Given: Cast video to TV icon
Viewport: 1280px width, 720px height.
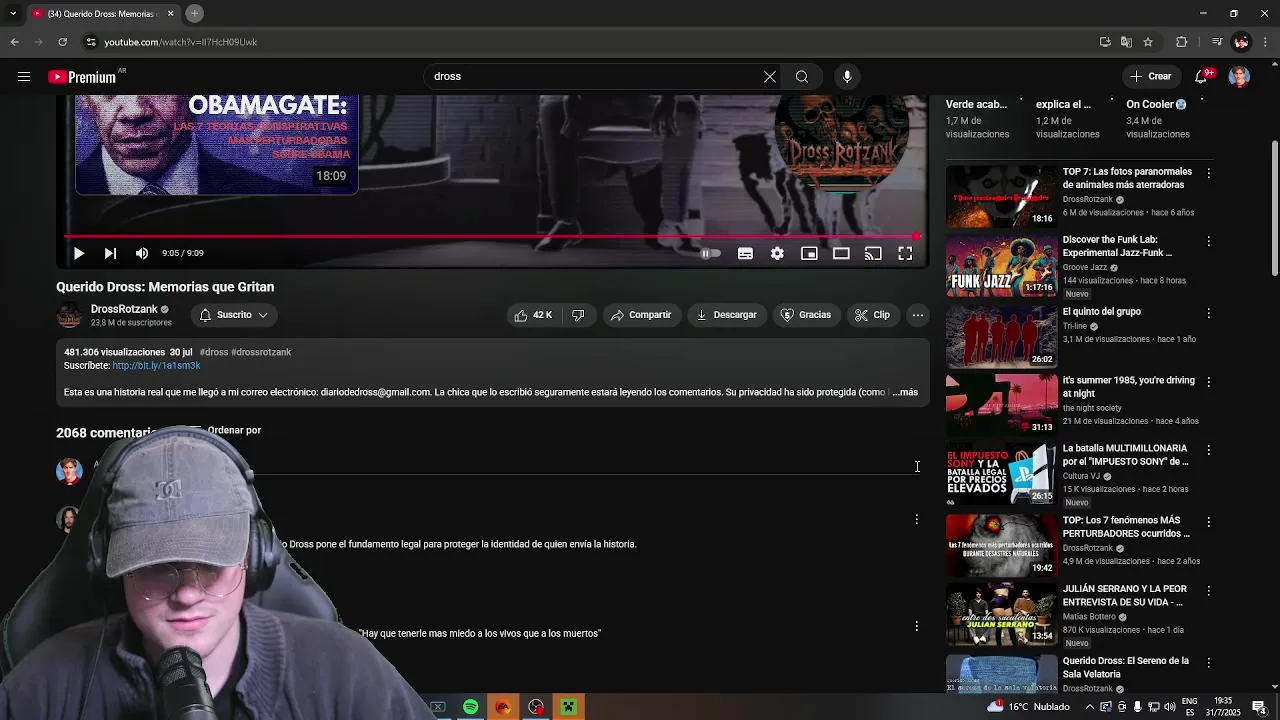Looking at the screenshot, I should tap(873, 254).
